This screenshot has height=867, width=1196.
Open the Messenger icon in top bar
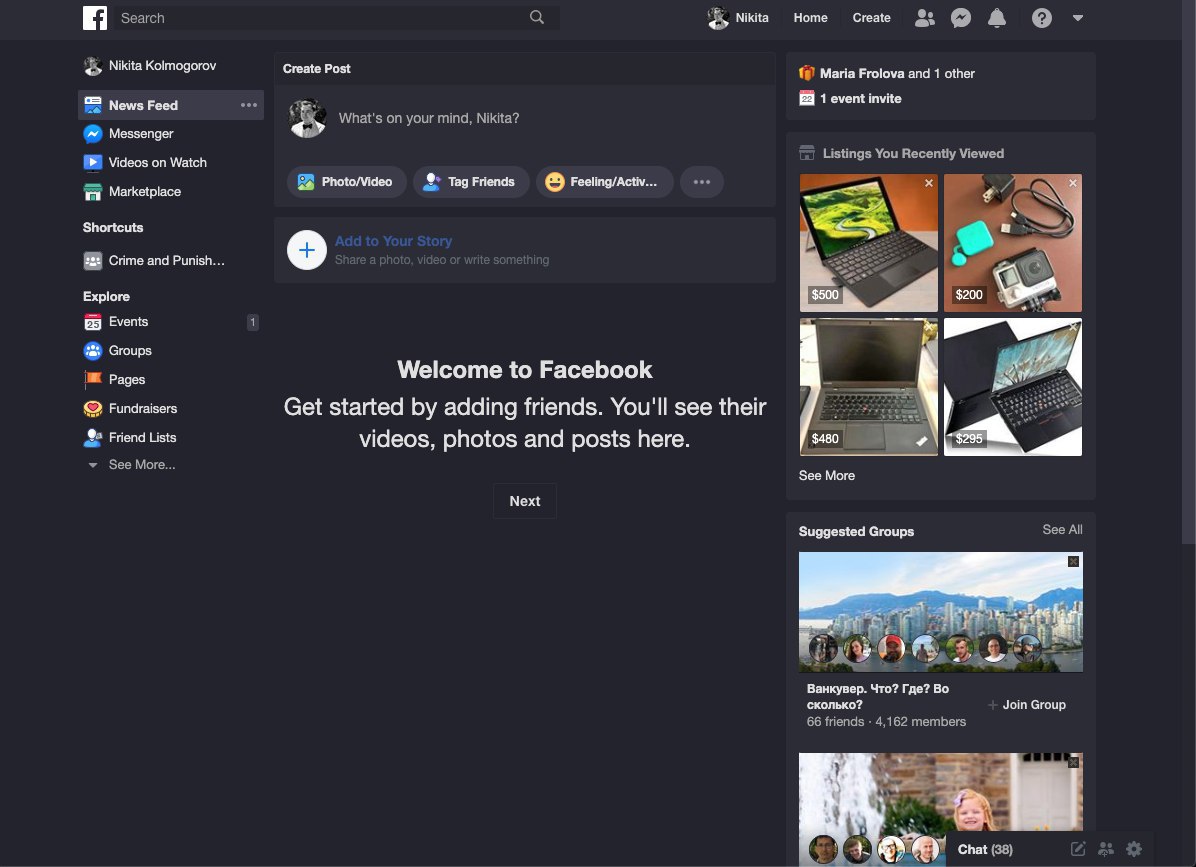[961, 18]
